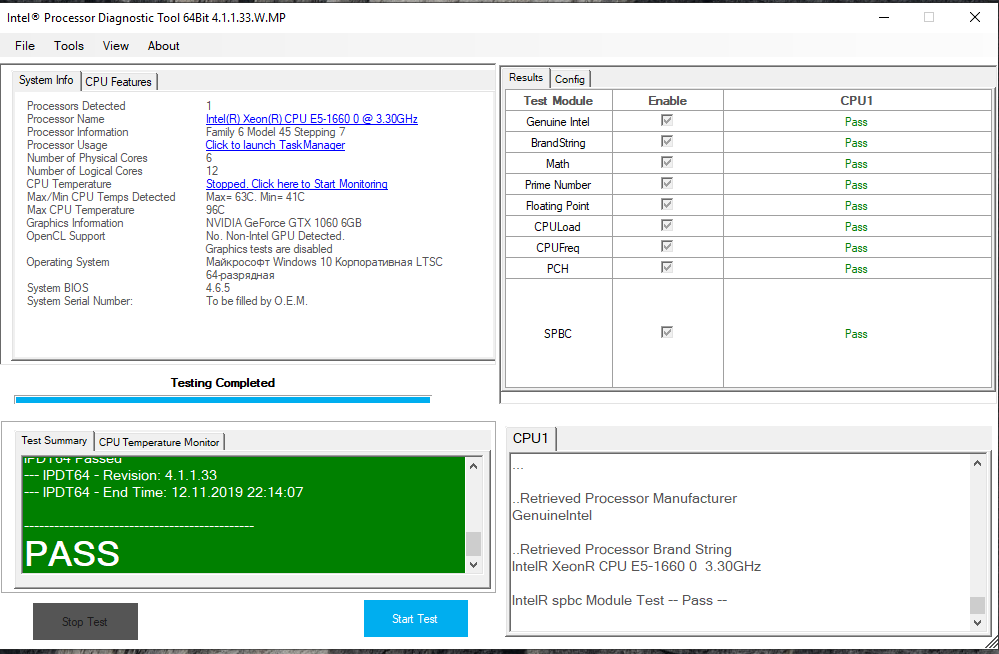
Task: Click the launch TaskManager link
Action: coord(275,145)
